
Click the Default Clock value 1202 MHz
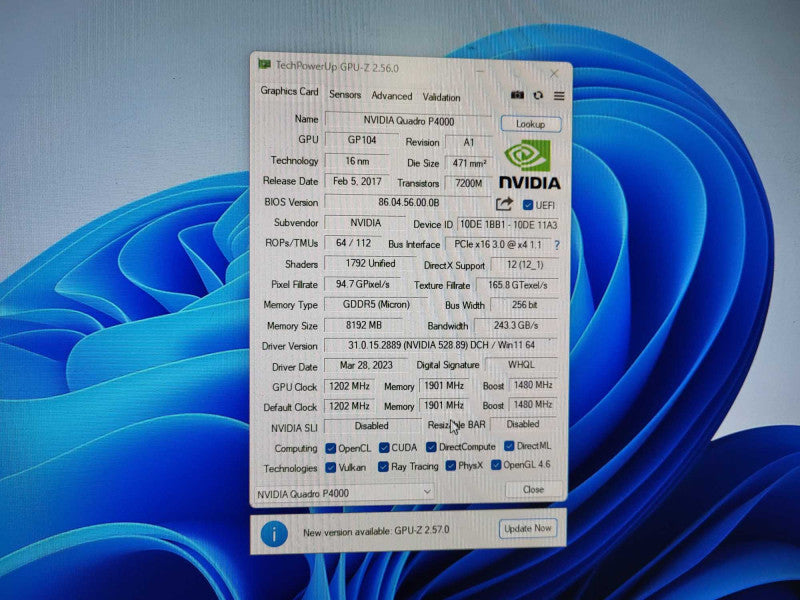[349, 406]
